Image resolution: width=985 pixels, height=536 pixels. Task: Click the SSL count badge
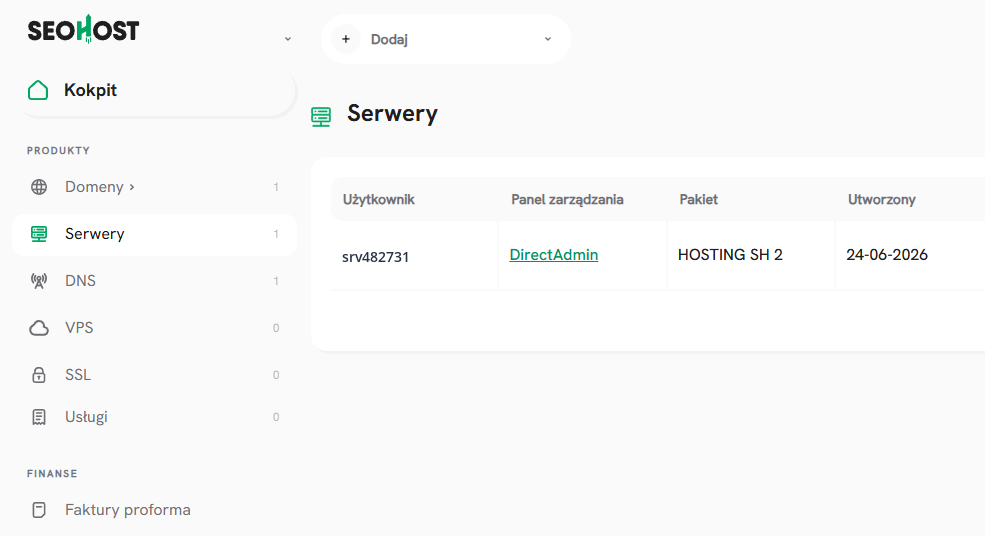[276, 375]
